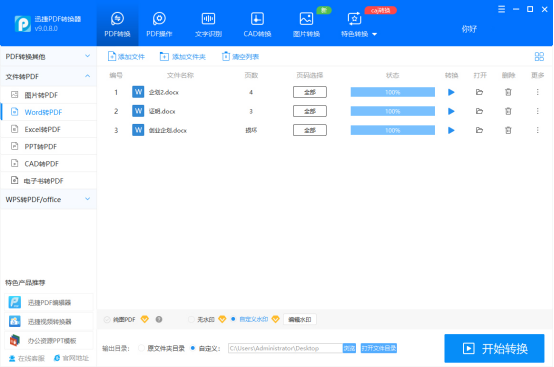Click the help question mark icon
The height and width of the screenshot is (367, 554).
[x=159, y=319]
